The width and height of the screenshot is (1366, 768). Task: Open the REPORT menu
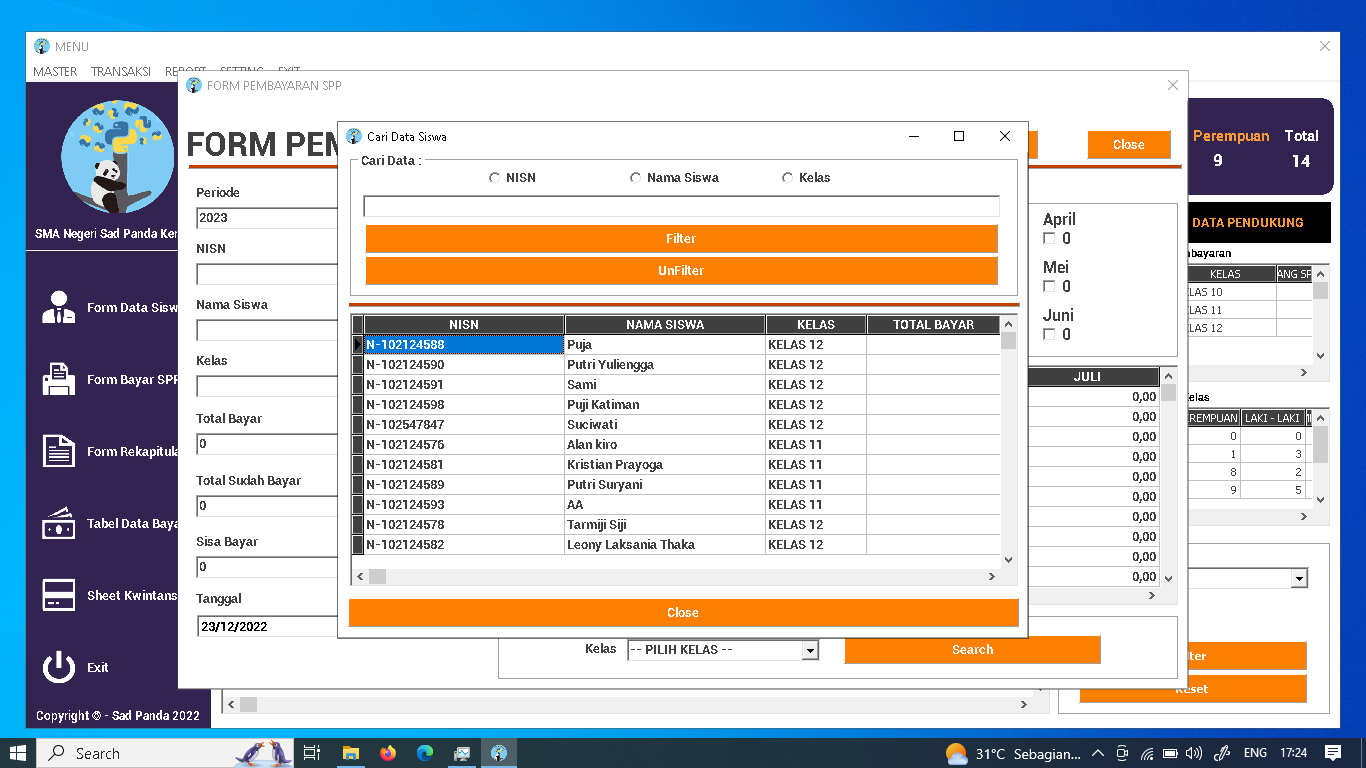185,71
